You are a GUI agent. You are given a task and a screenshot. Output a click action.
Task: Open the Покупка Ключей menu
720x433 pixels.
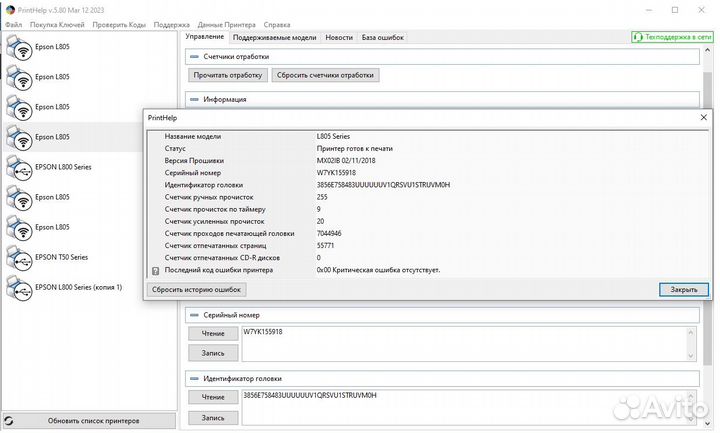point(57,25)
